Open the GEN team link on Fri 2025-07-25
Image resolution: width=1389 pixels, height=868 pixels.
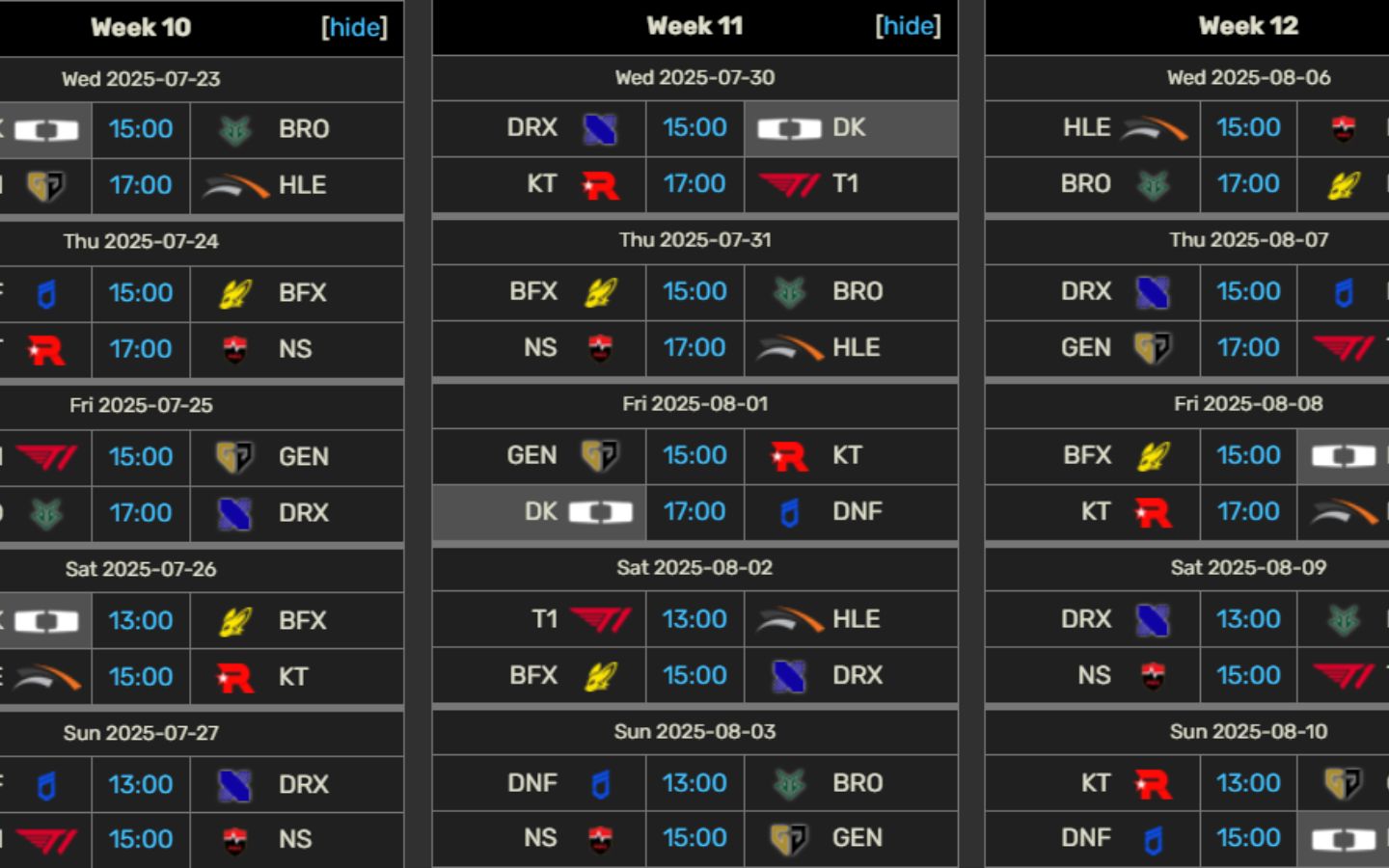(303, 457)
